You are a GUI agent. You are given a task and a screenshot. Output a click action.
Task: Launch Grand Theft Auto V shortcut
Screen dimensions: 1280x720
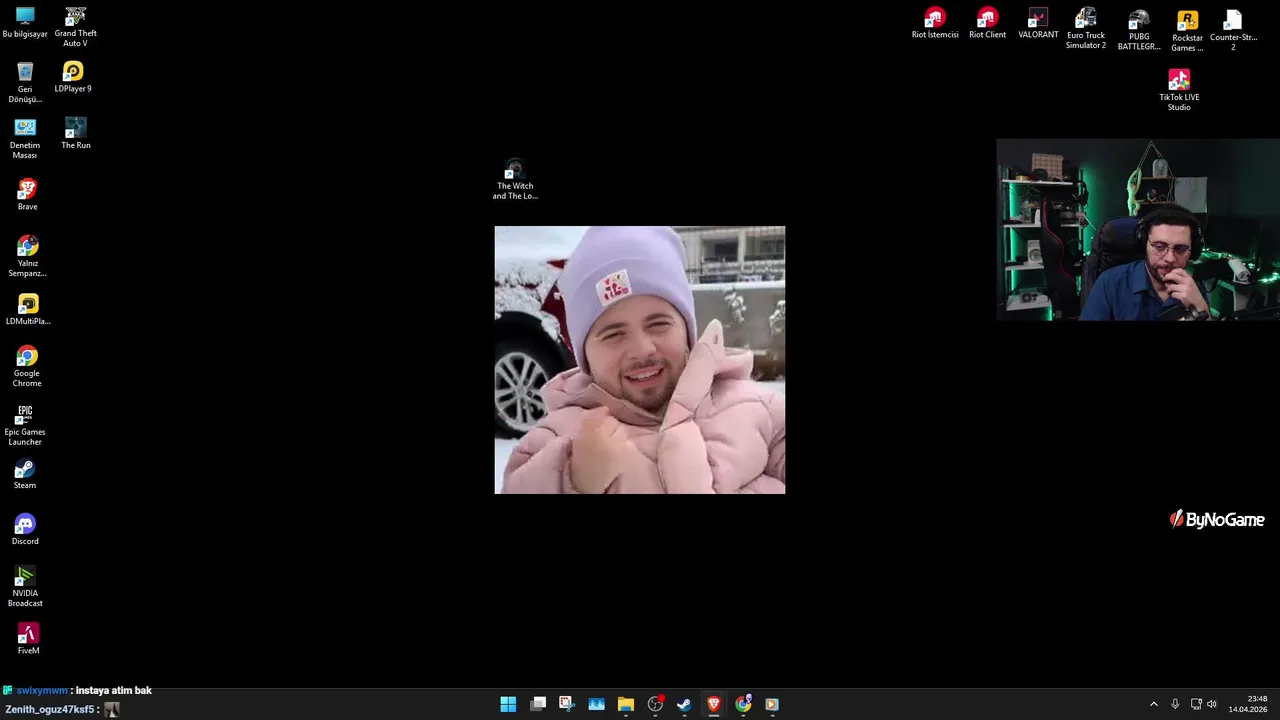(x=75, y=27)
